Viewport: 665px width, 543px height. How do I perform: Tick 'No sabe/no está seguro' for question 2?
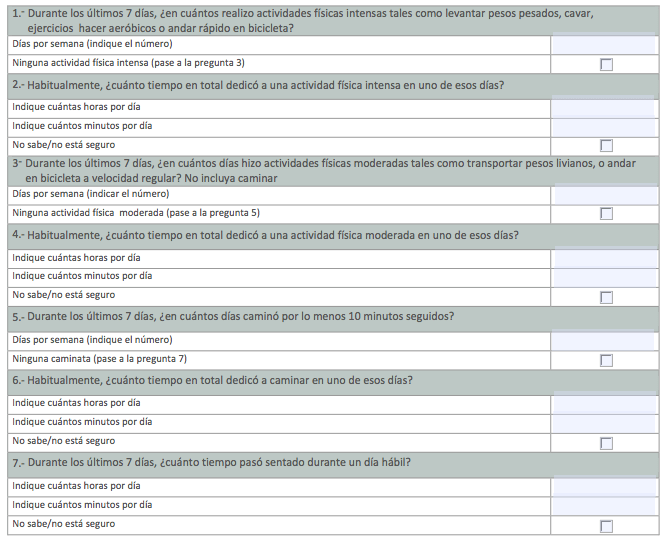(606, 146)
